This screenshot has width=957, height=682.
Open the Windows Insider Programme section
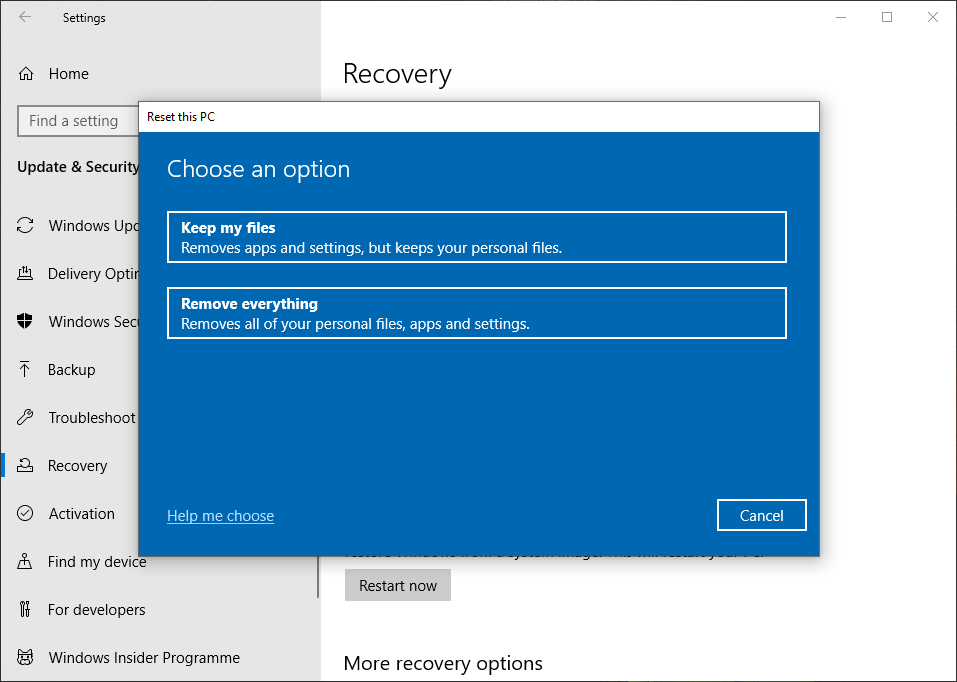point(25,657)
